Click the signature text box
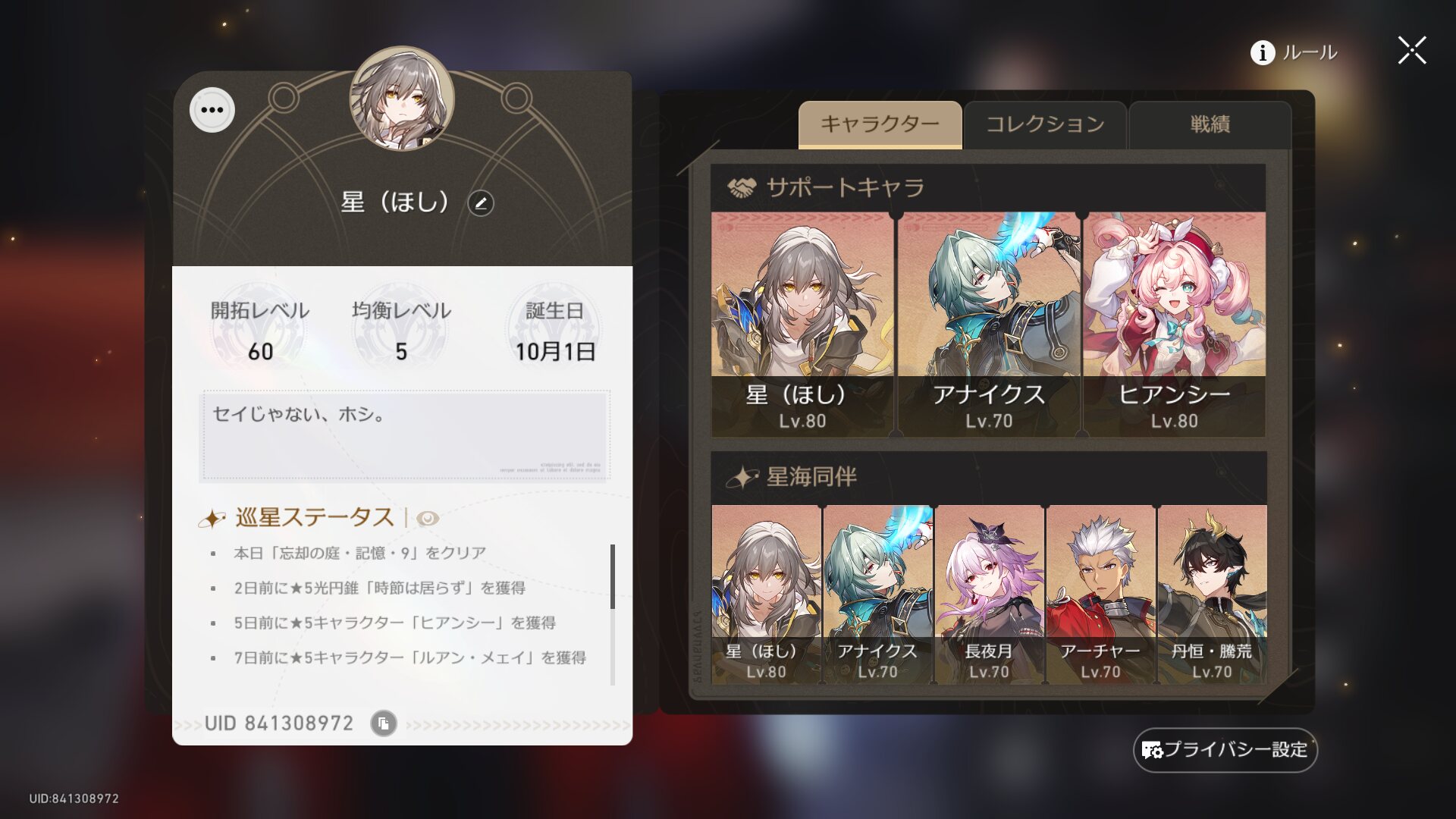This screenshot has height=819, width=1456. click(405, 436)
